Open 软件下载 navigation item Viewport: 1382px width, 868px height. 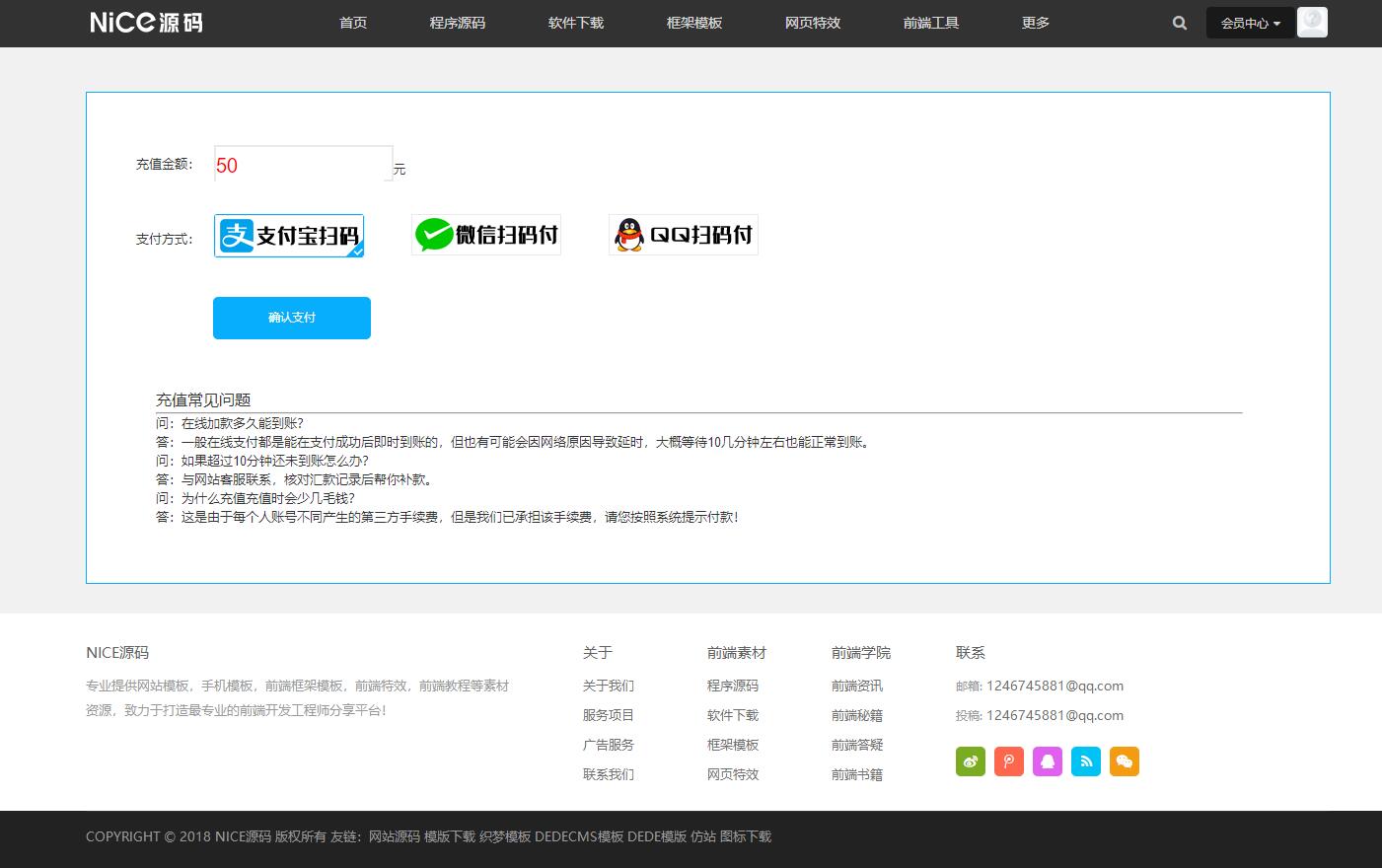(x=576, y=23)
